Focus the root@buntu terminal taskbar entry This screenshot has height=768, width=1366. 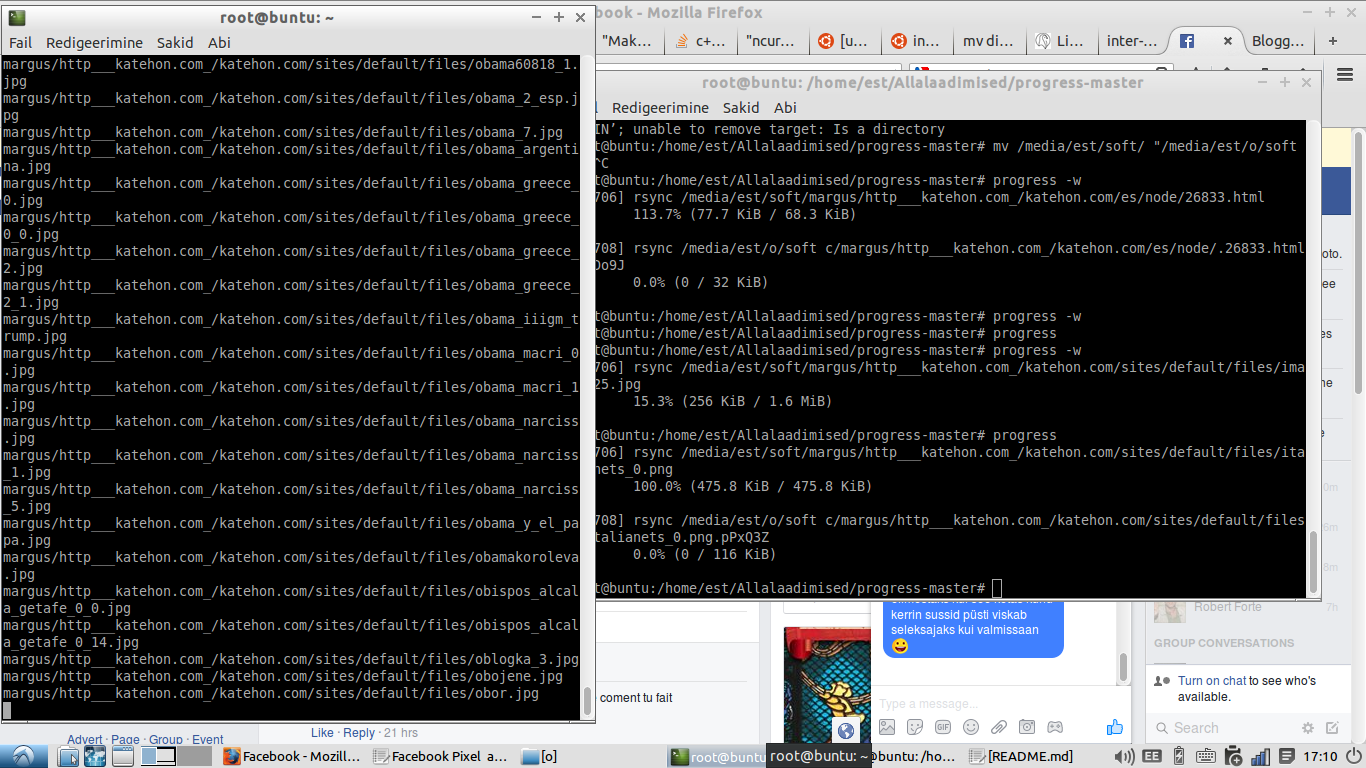pos(717,756)
